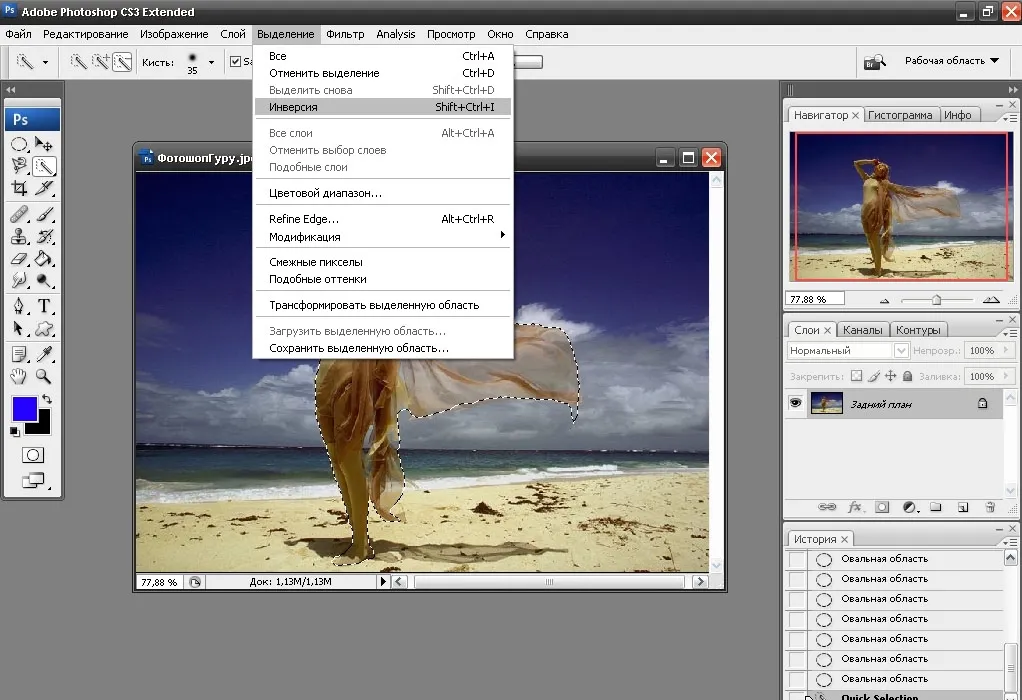
Task: Open the brush size picker dropdown
Action: (x=211, y=63)
